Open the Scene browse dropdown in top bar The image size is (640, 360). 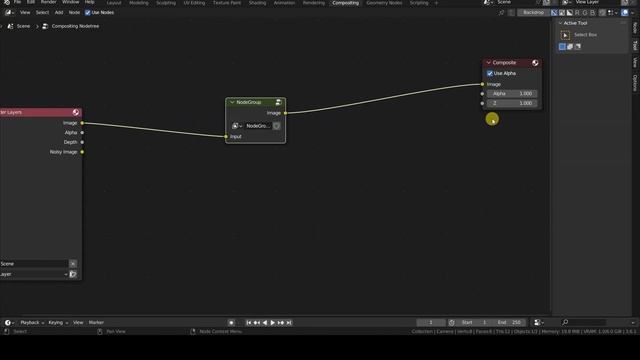pos(488,2)
